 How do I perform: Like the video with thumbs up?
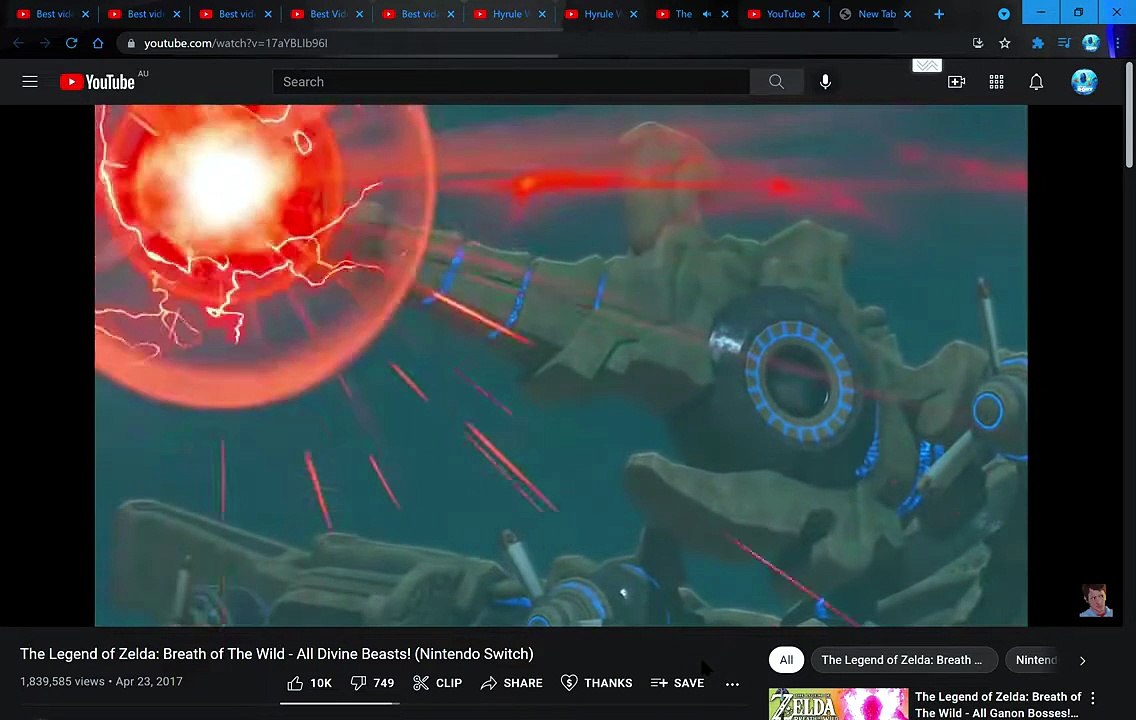tap(309, 683)
